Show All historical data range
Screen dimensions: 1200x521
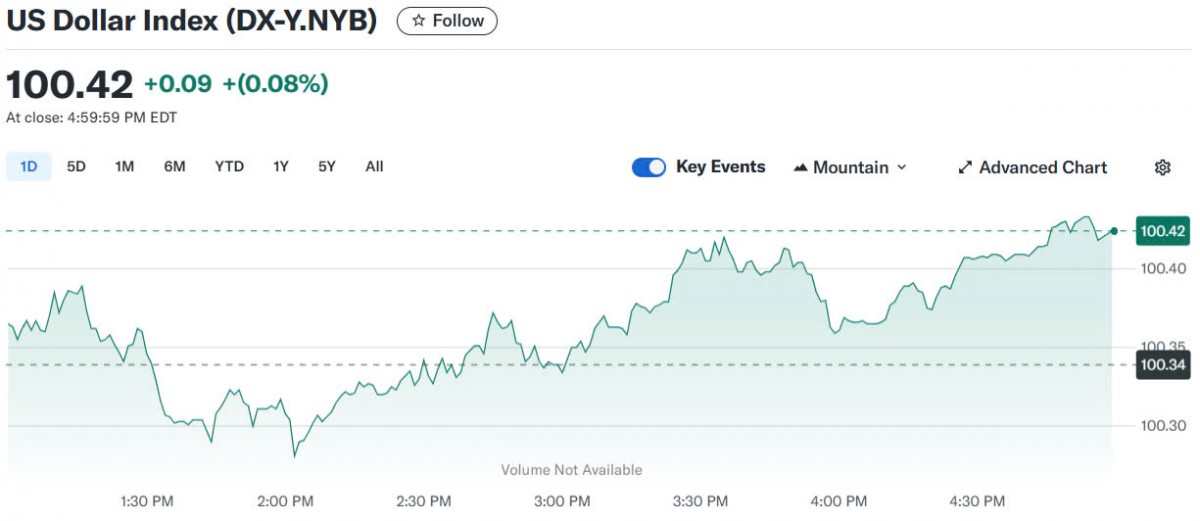(374, 167)
